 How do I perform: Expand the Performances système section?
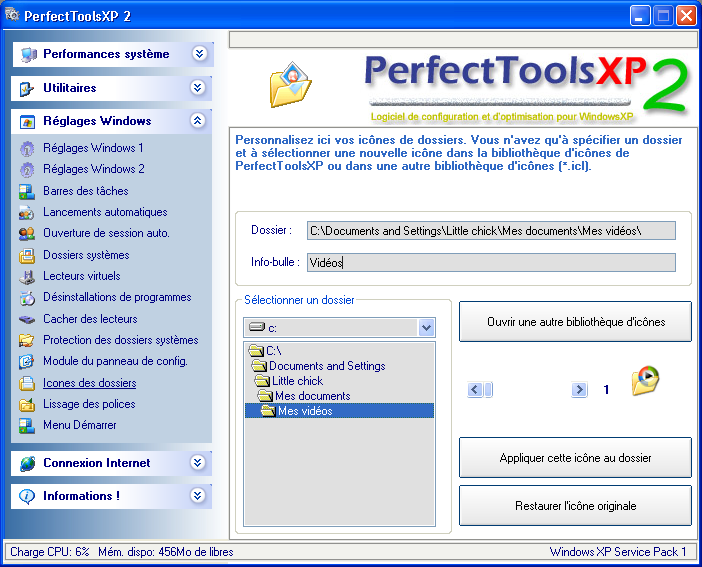pos(199,54)
